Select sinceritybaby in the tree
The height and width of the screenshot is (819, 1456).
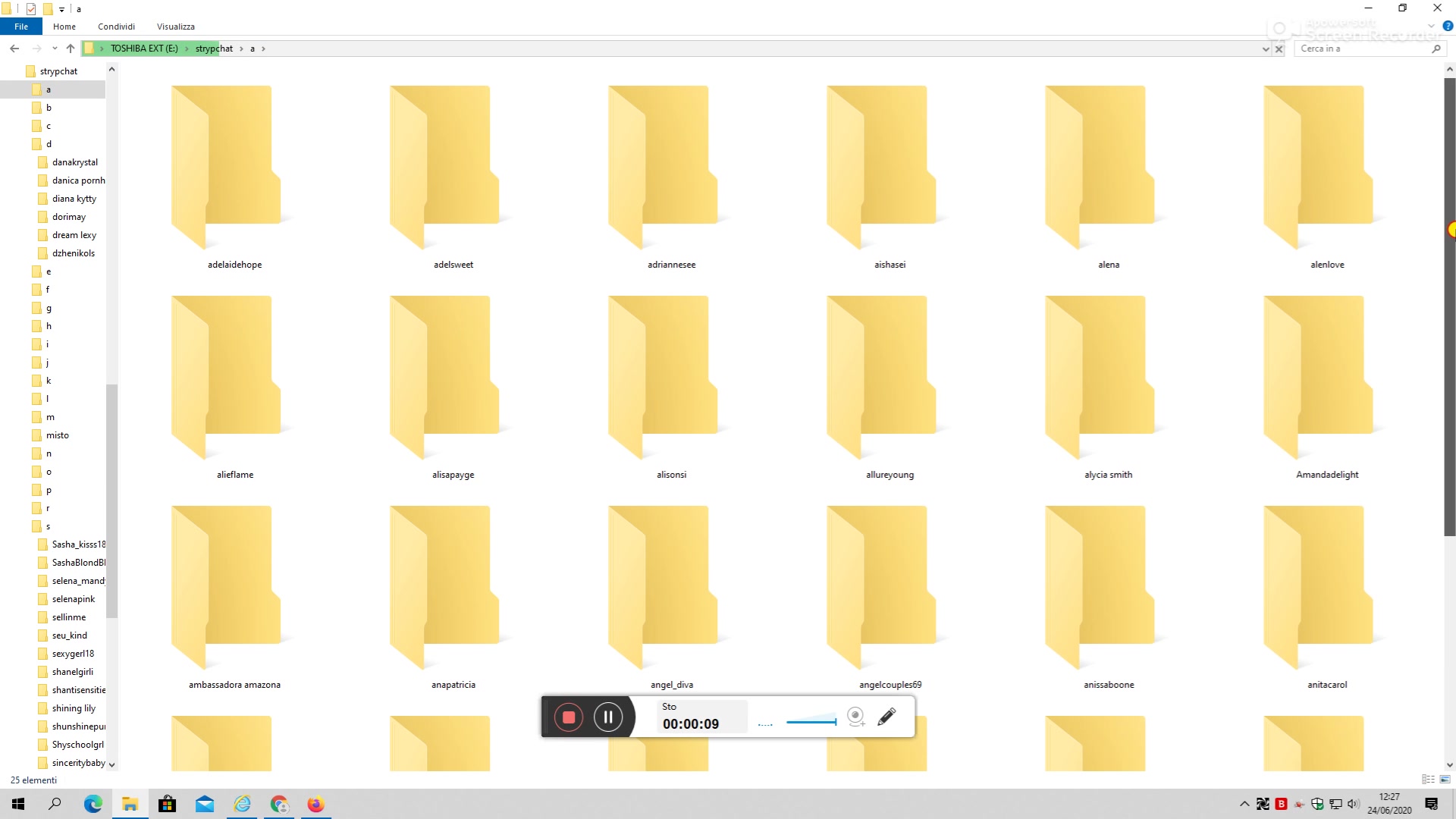coord(78,763)
